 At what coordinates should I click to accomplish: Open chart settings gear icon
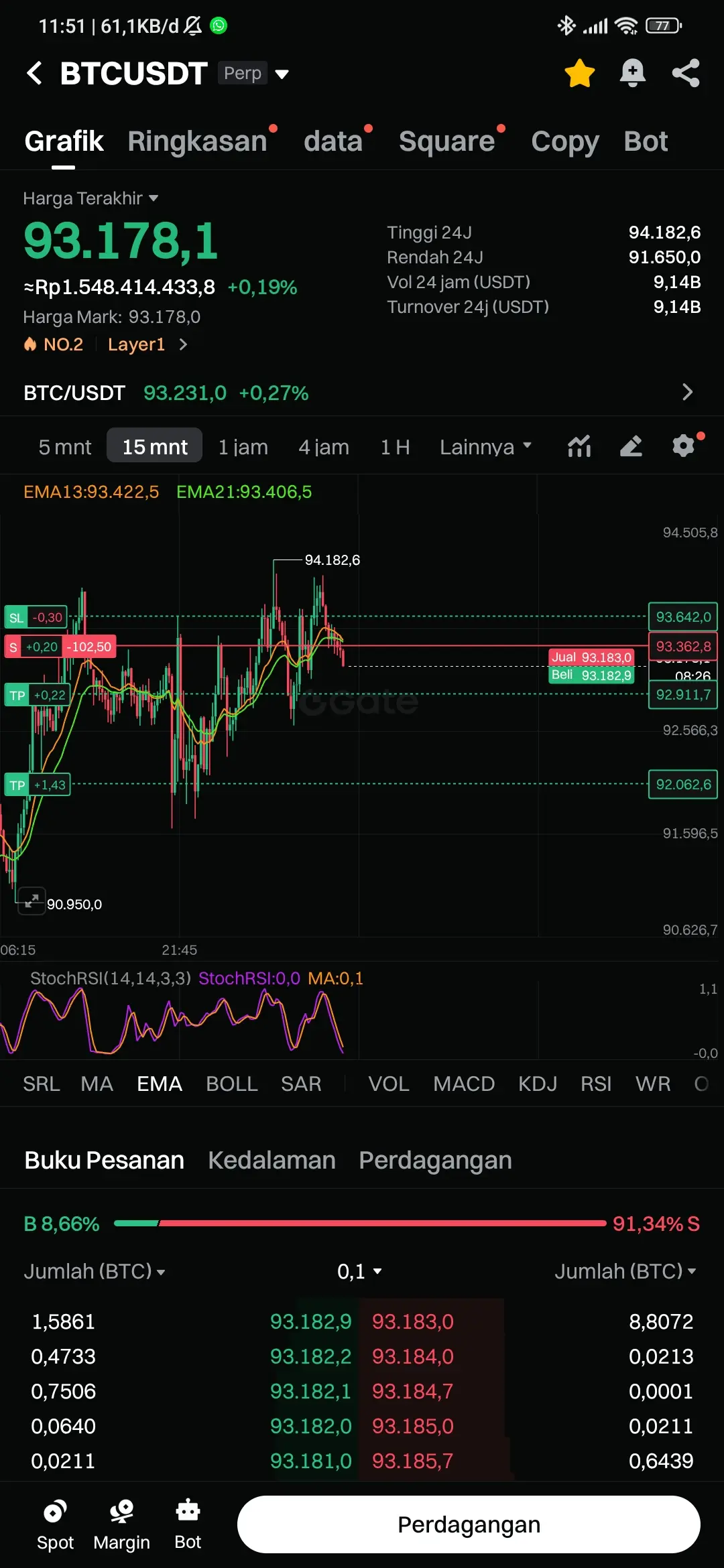[x=683, y=446]
